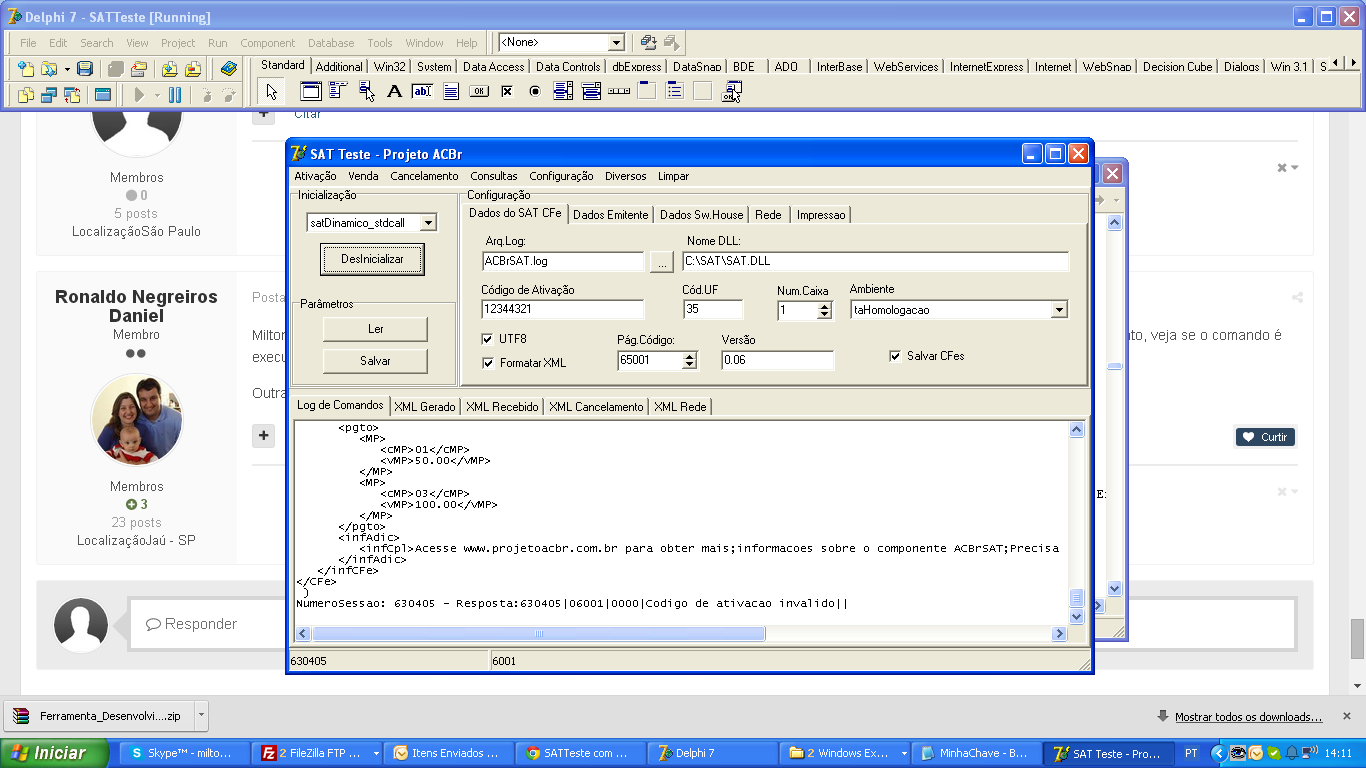This screenshot has width=1366, height=768.
Task: Click Salvar parameters button
Action: coord(375,361)
